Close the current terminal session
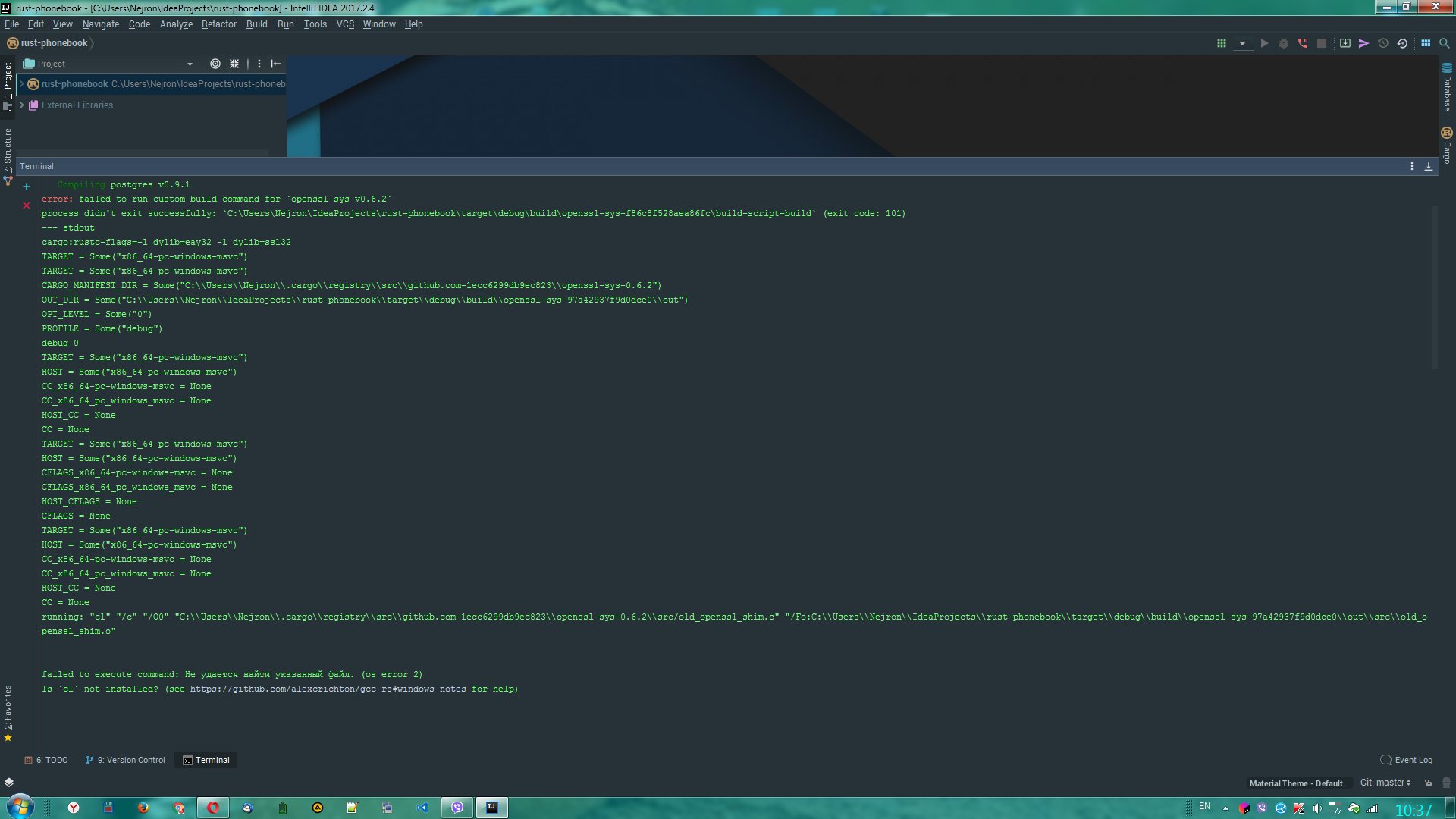This screenshot has width=1456, height=819. pos(27,206)
